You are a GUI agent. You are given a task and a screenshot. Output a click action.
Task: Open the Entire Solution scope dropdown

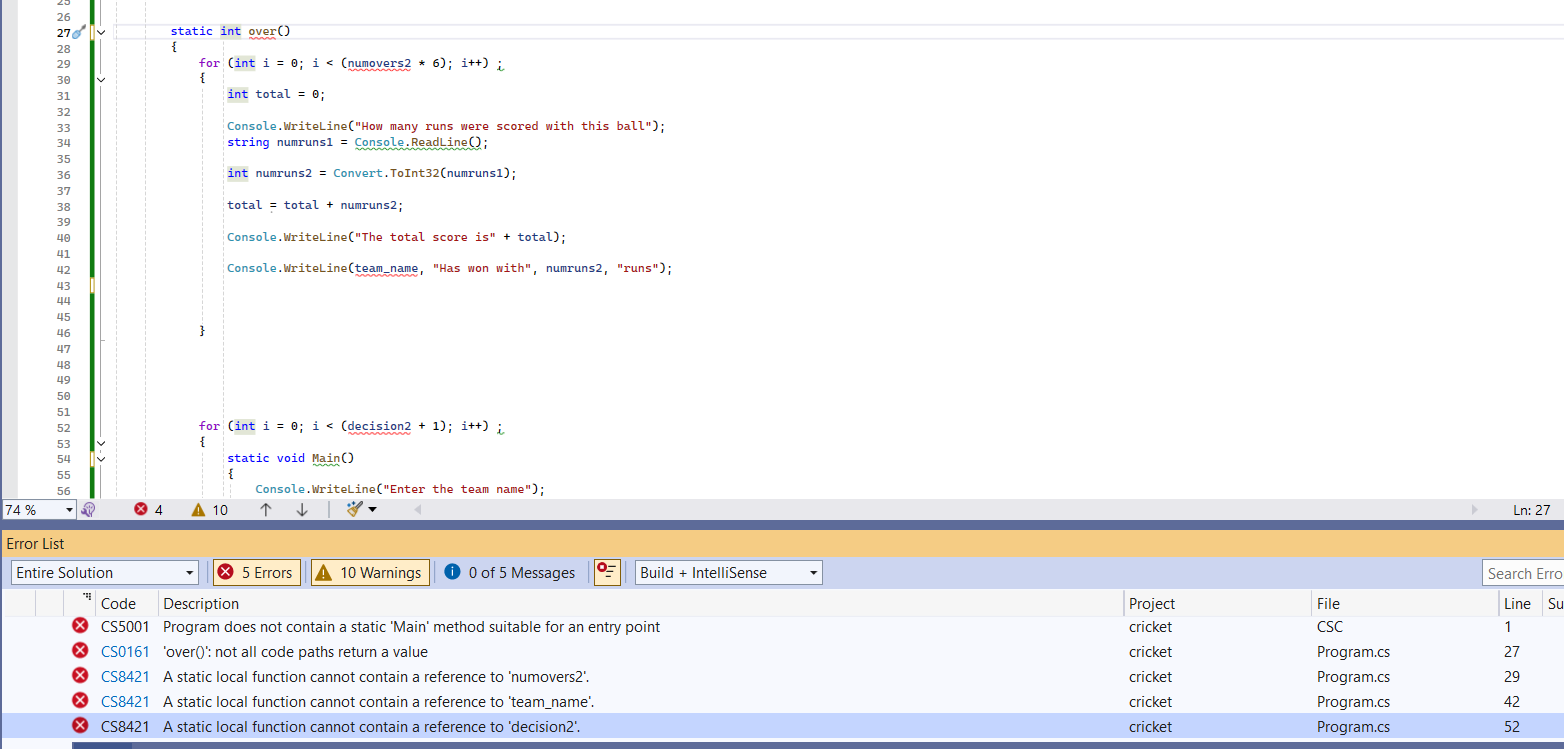point(105,573)
